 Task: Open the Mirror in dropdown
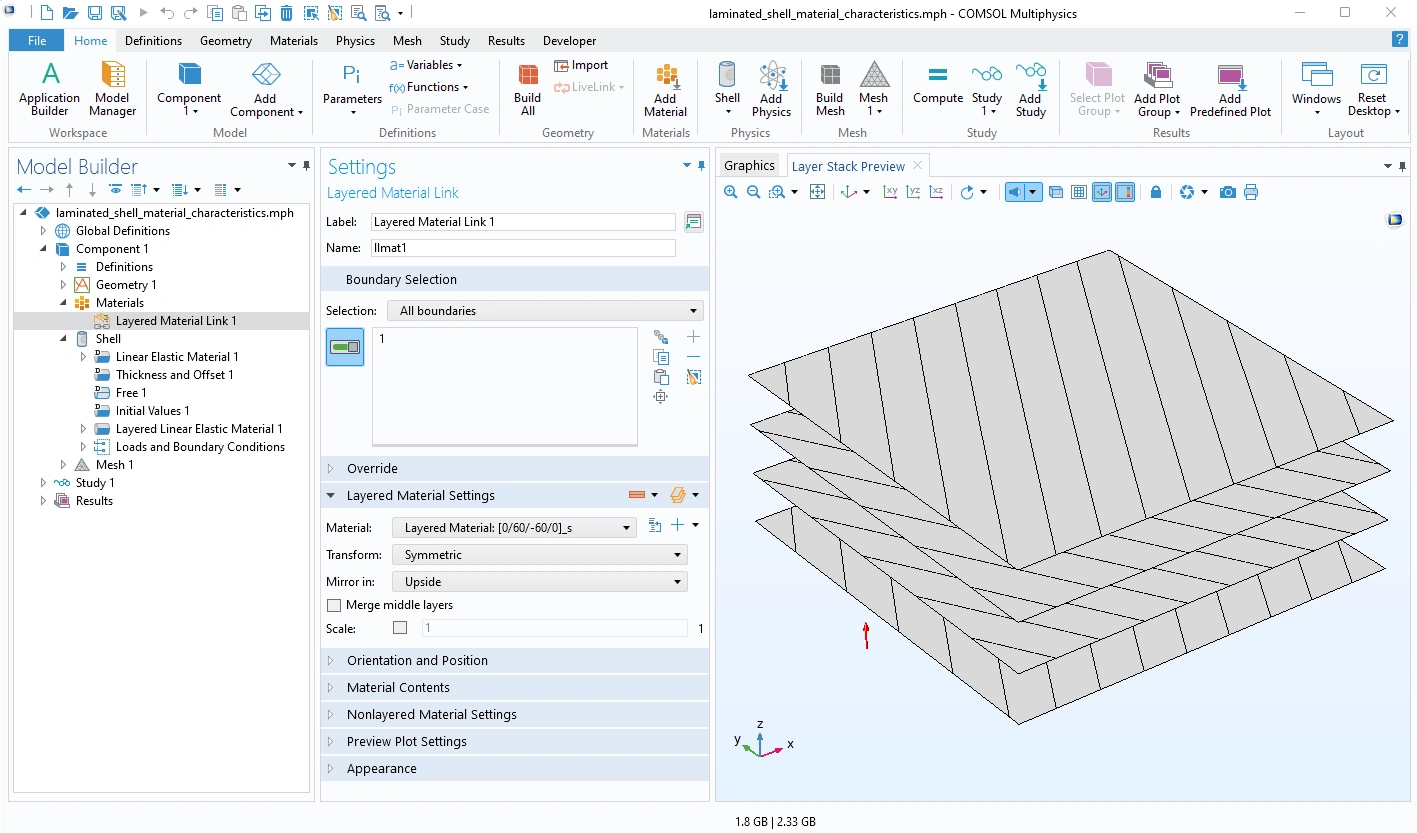point(539,581)
